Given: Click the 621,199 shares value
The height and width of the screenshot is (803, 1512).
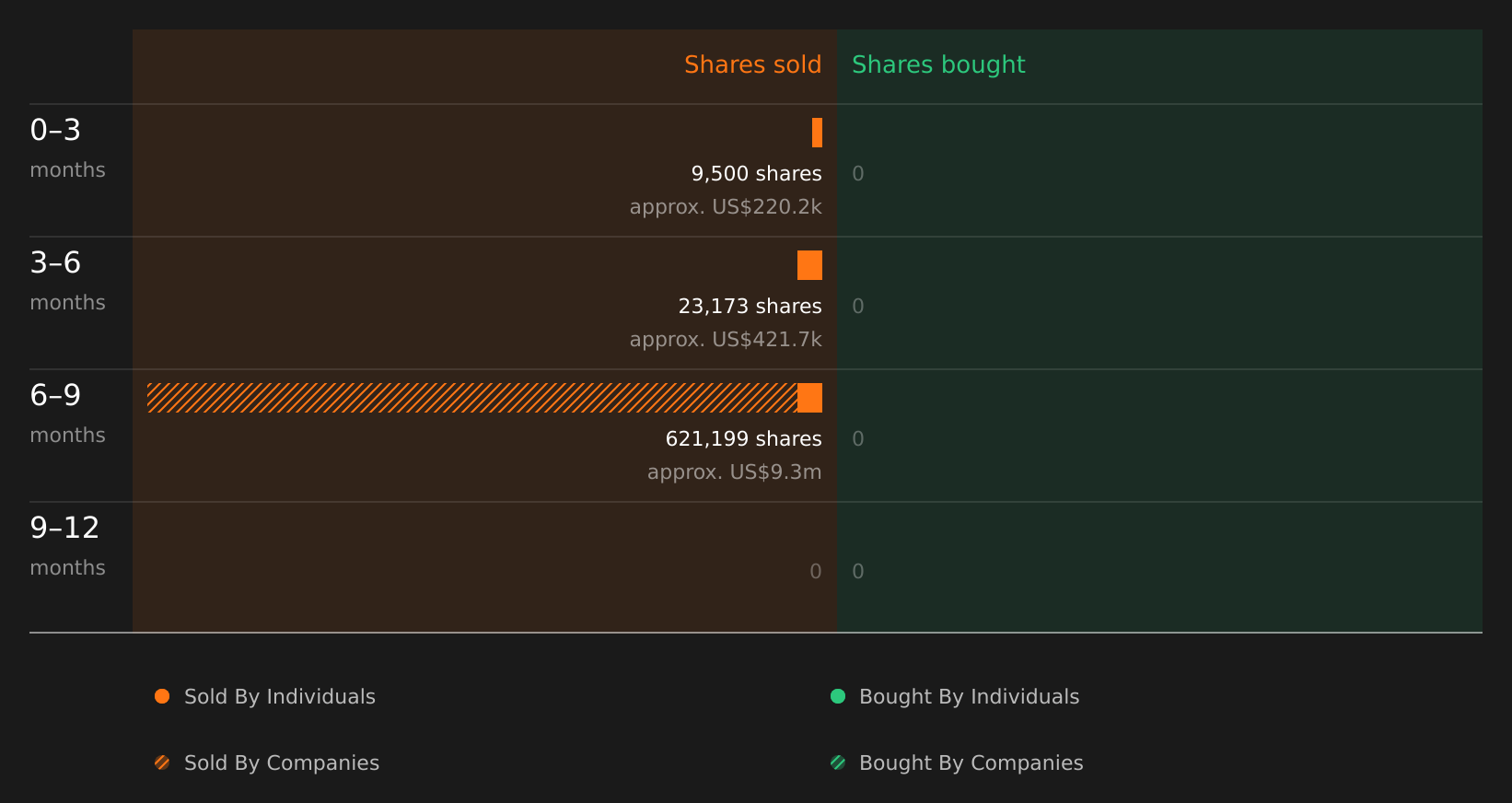Looking at the screenshot, I should (x=743, y=438).
